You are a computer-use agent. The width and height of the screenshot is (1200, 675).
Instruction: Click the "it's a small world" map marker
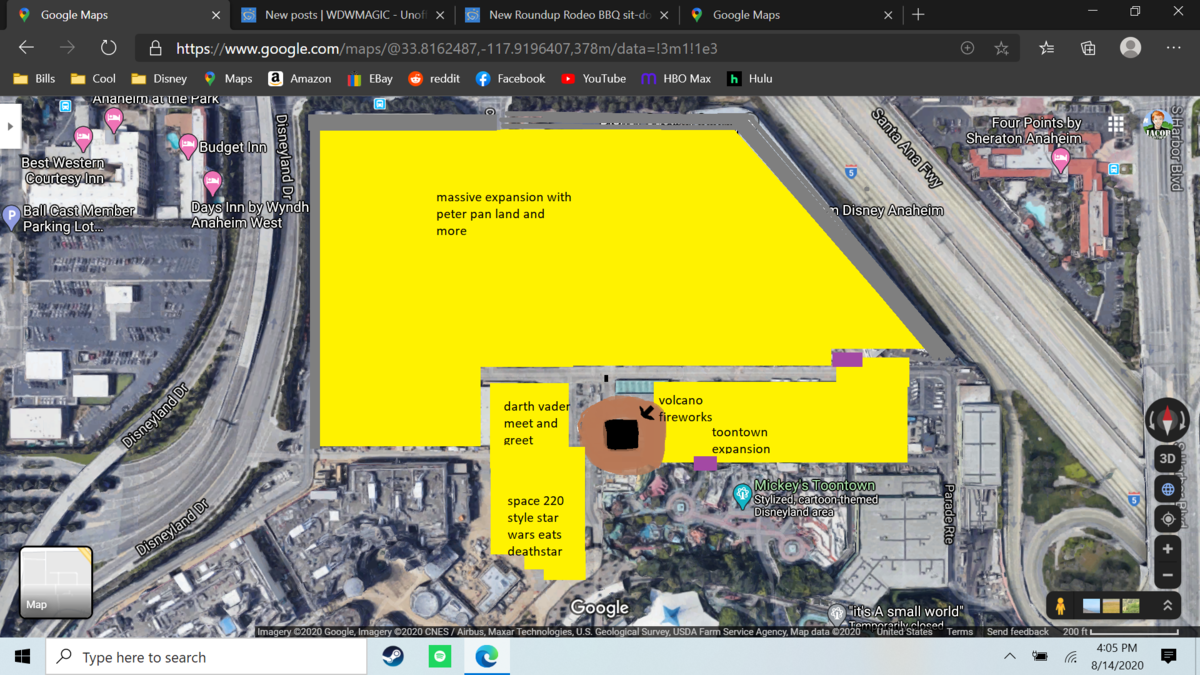(837, 612)
